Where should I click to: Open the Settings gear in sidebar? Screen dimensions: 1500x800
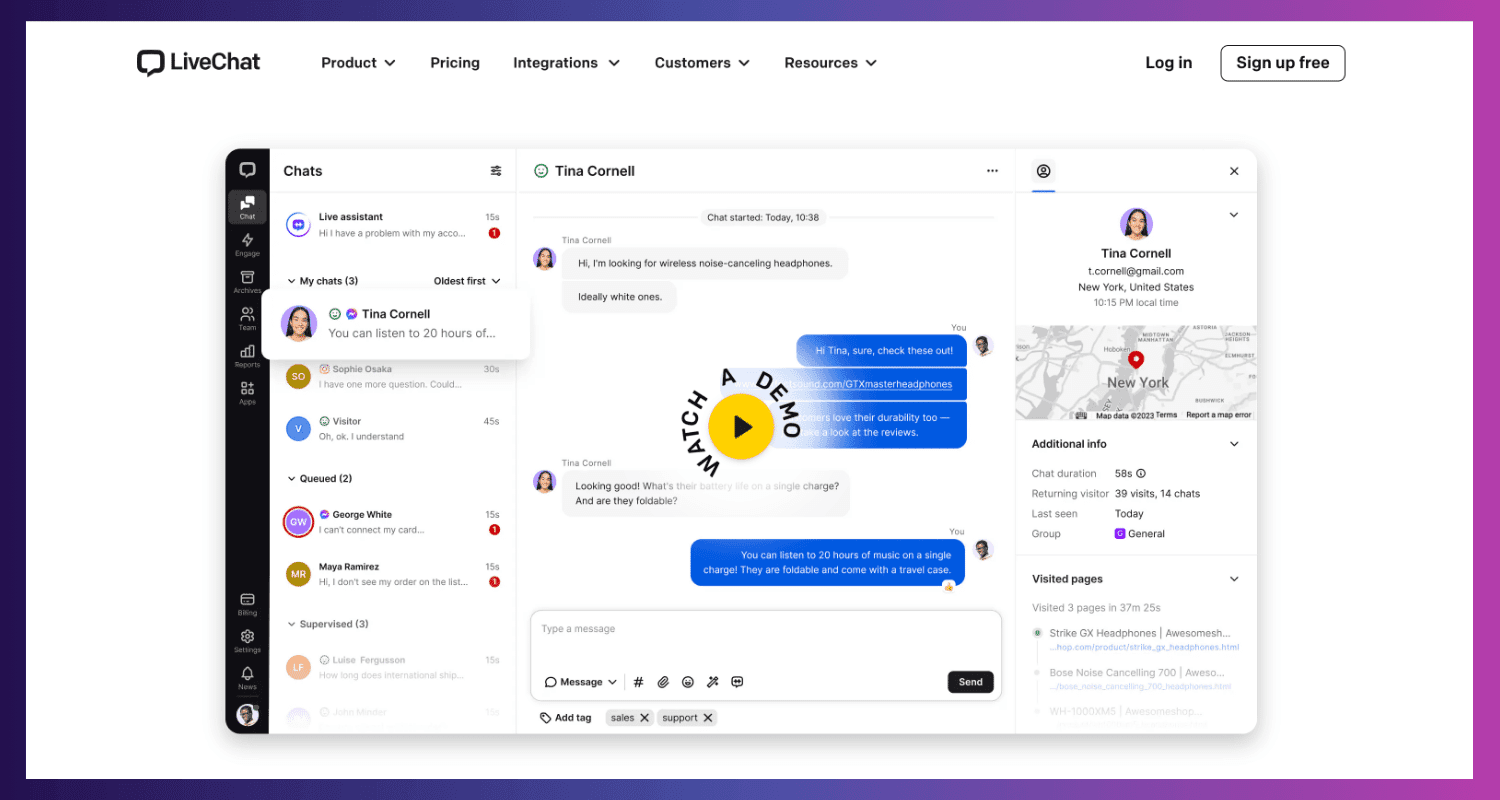point(247,640)
